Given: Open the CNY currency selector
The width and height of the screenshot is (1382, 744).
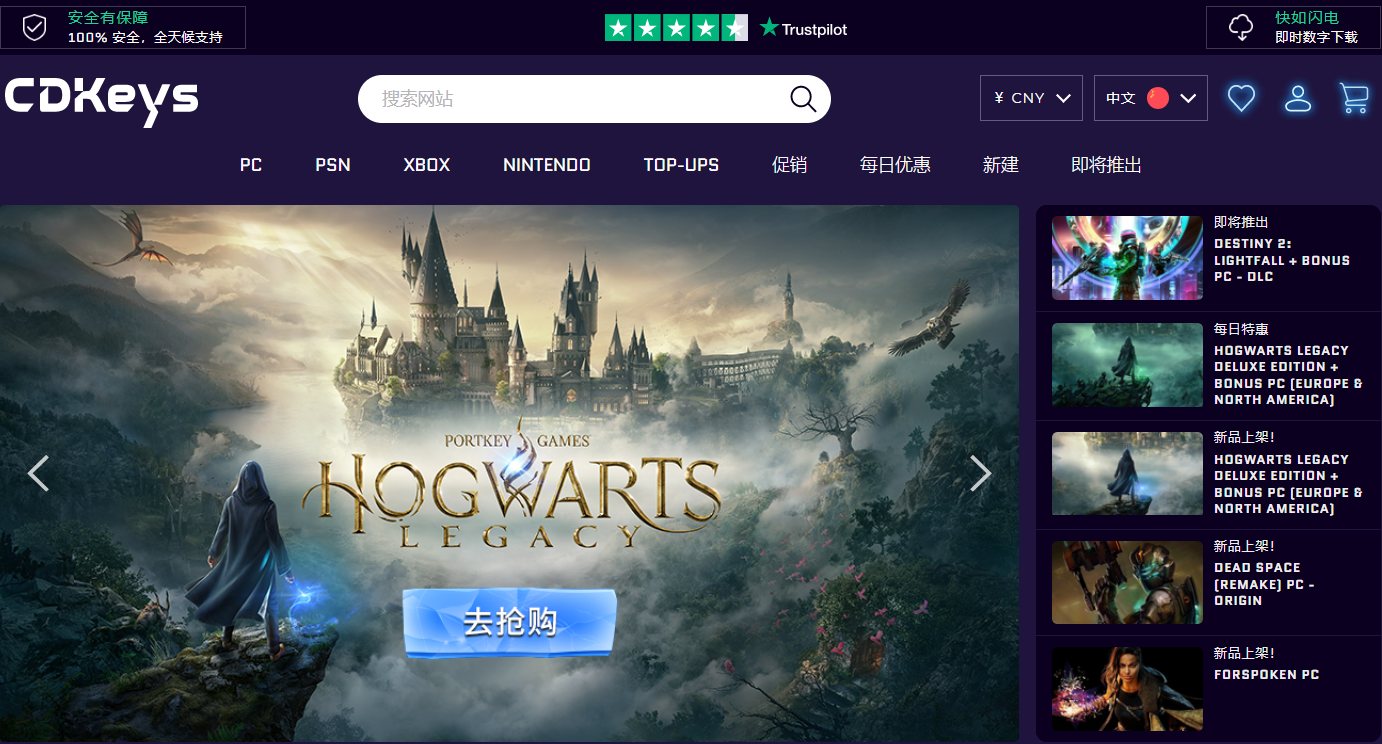Looking at the screenshot, I should click(x=1031, y=98).
